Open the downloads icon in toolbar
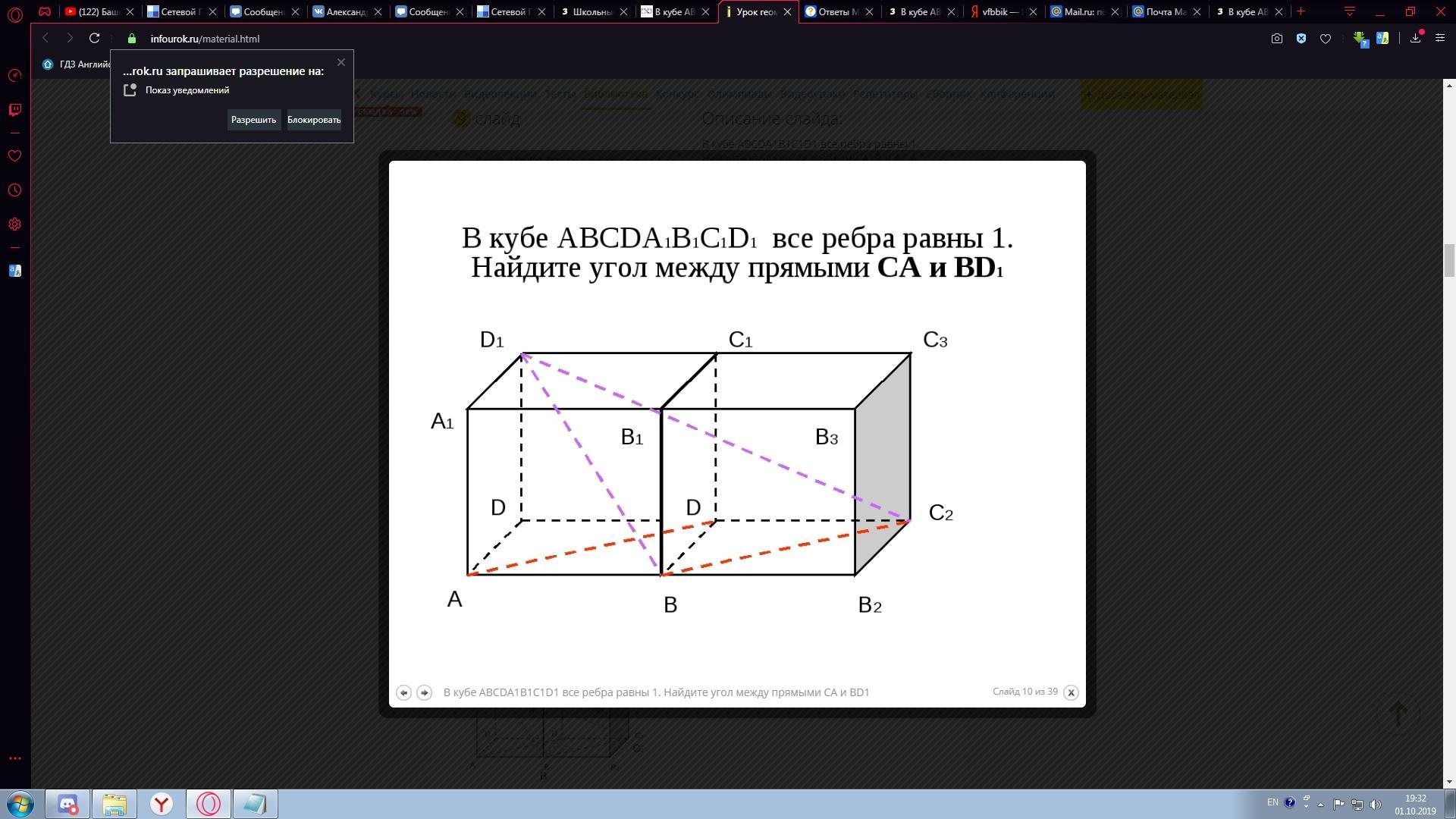Image resolution: width=1456 pixels, height=819 pixels. [x=1415, y=38]
